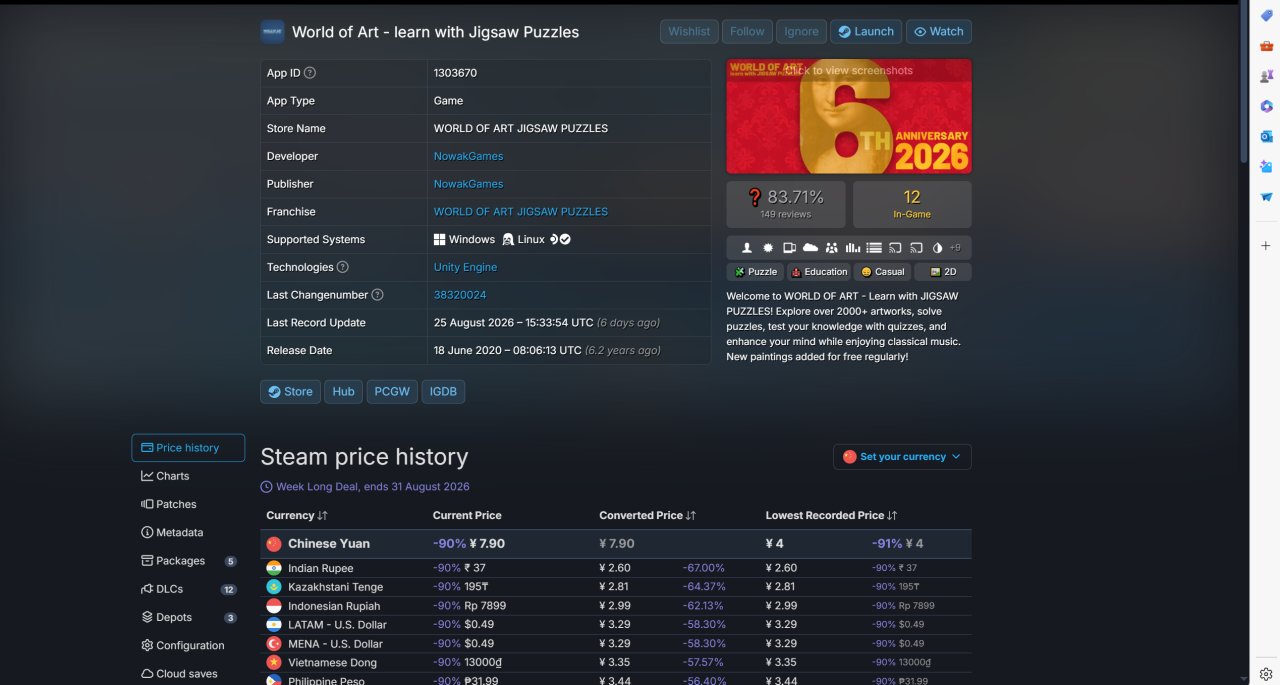Open the Depots sidebar tab
Viewport: 1280px width, 685px height.
[188, 617]
